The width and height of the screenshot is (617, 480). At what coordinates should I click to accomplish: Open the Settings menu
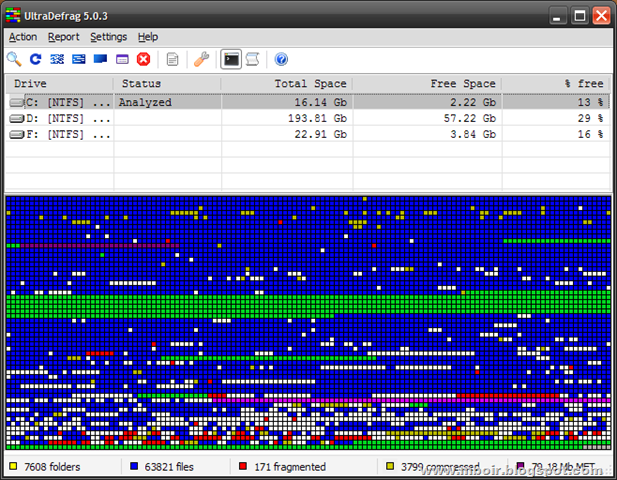(x=109, y=37)
